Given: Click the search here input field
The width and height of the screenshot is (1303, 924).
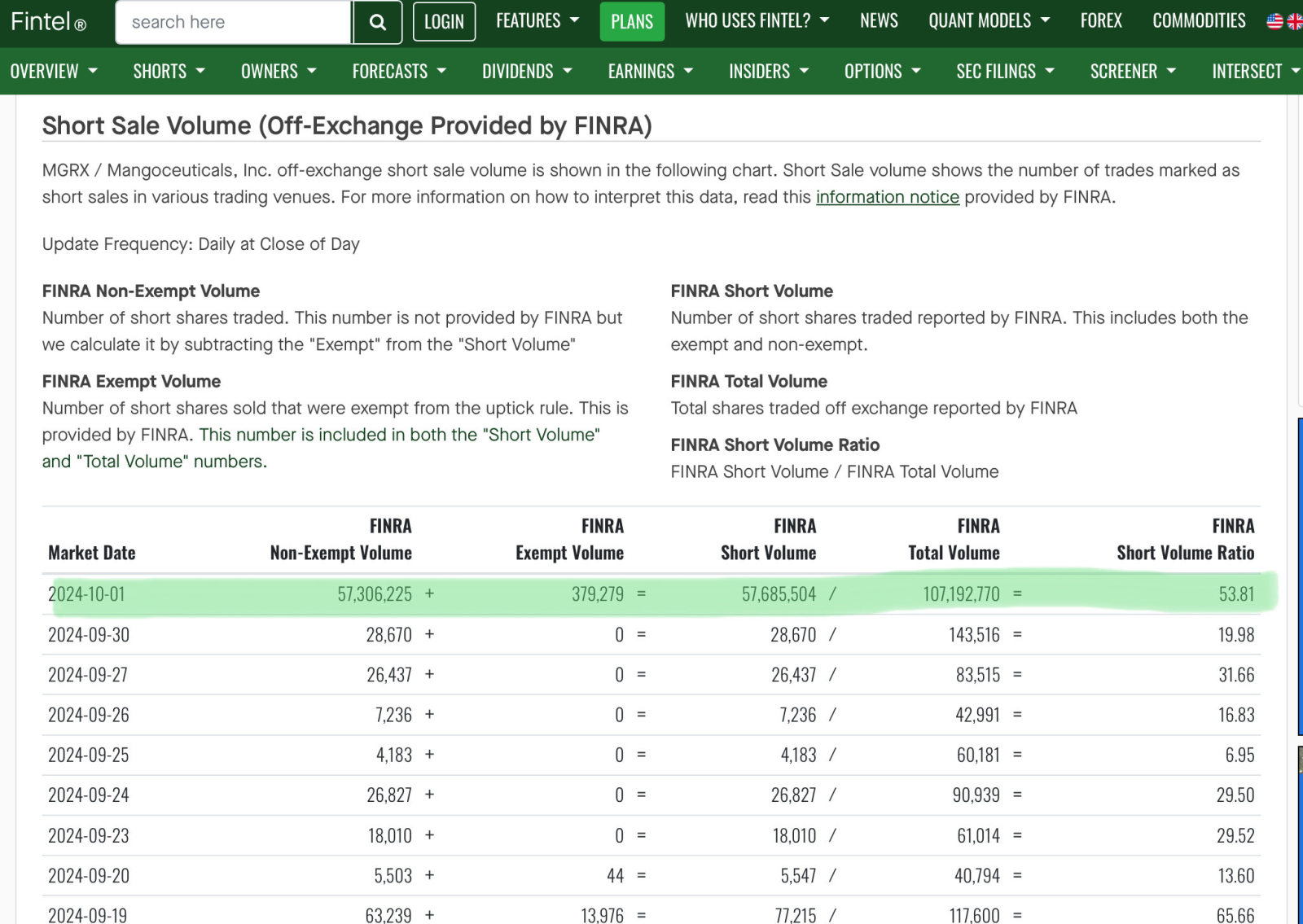Looking at the screenshot, I should click(x=234, y=22).
